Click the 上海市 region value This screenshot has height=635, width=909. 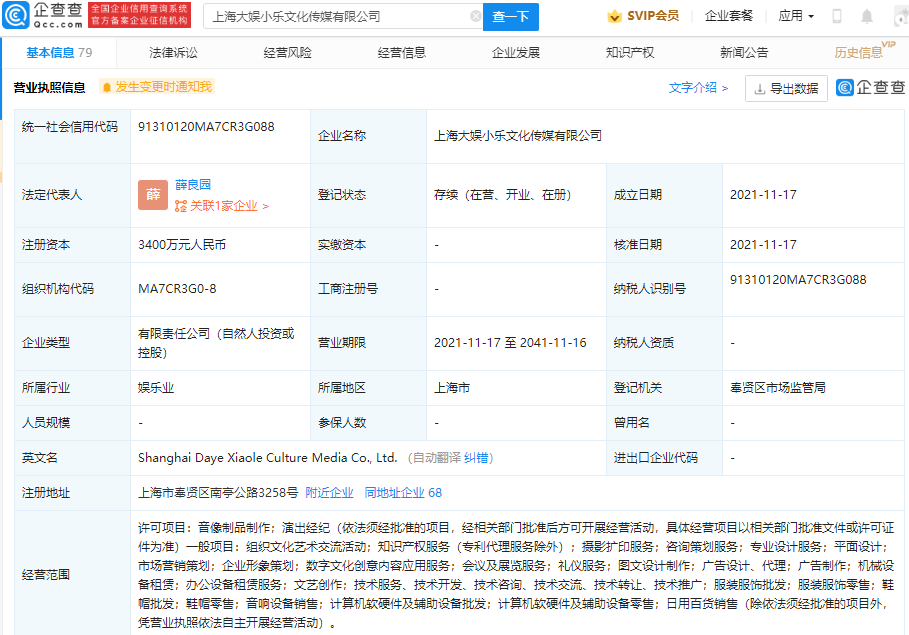click(452, 388)
